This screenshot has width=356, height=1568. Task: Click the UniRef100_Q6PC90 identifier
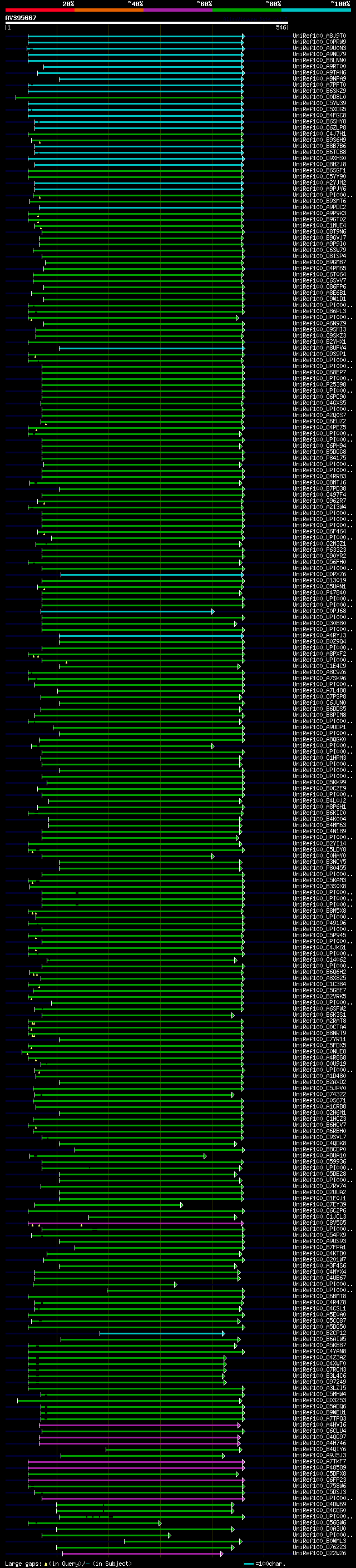[x=319, y=397]
